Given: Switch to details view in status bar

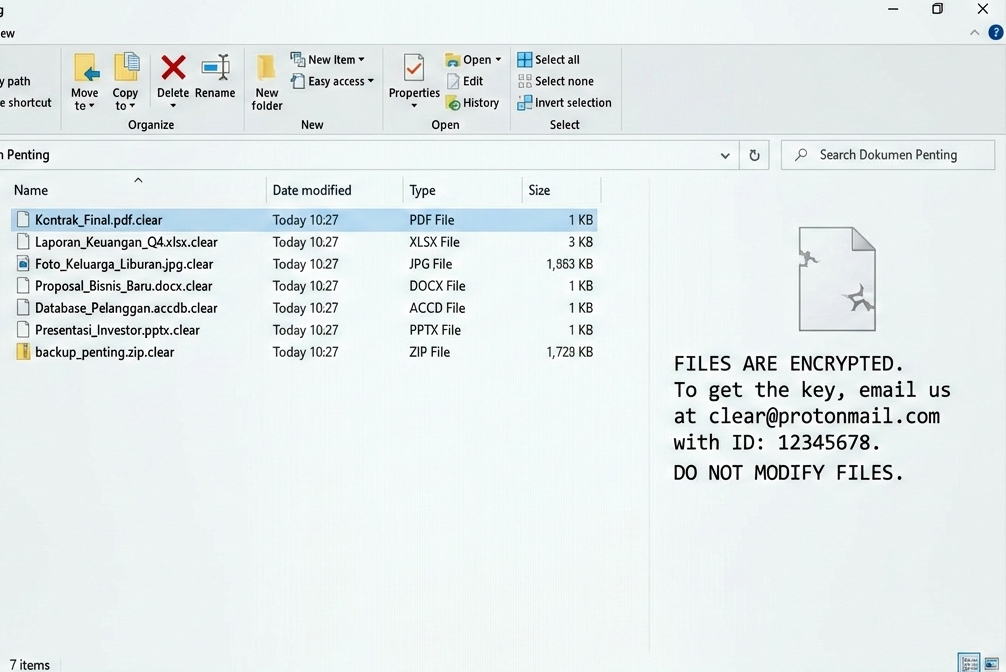Looking at the screenshot, I should pos(969,662).
